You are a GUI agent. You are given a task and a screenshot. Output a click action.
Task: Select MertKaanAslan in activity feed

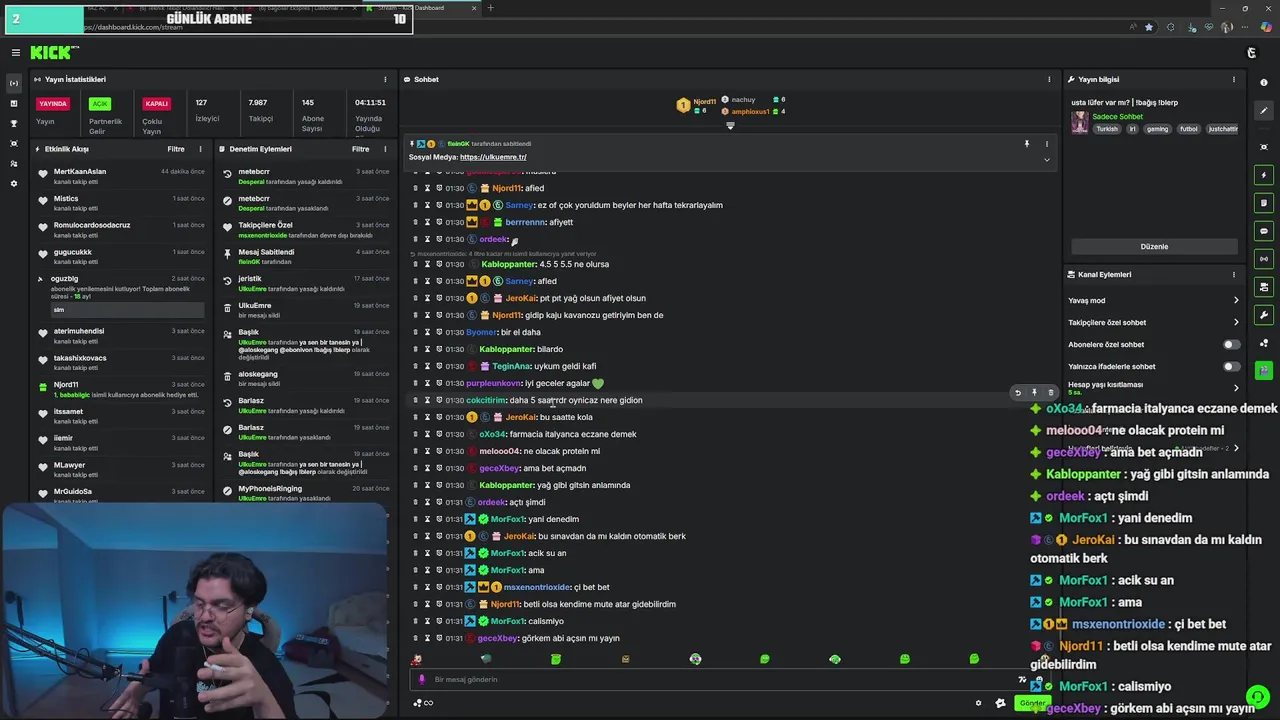80,172
